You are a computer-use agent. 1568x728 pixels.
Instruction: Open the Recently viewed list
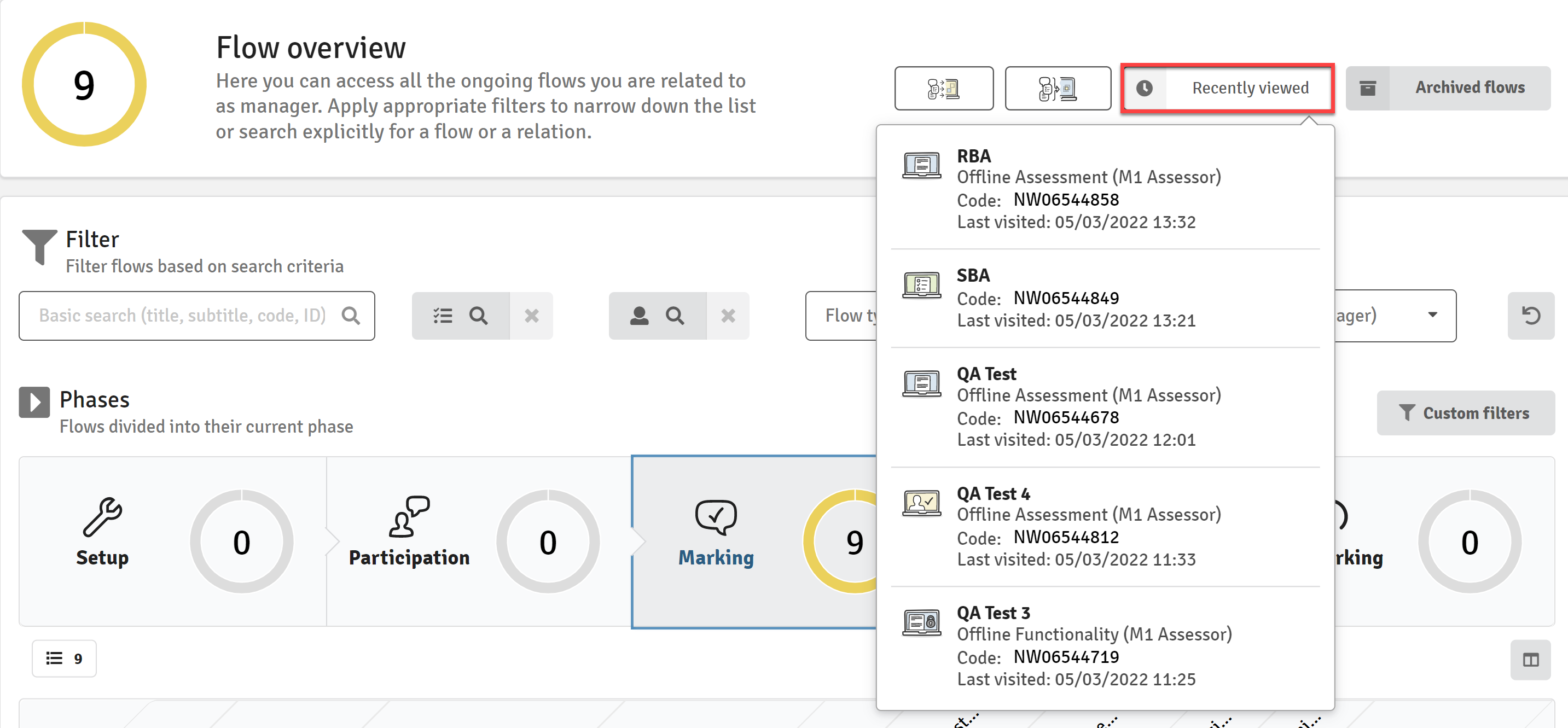pyautogui.click(x=1227, y=88)
